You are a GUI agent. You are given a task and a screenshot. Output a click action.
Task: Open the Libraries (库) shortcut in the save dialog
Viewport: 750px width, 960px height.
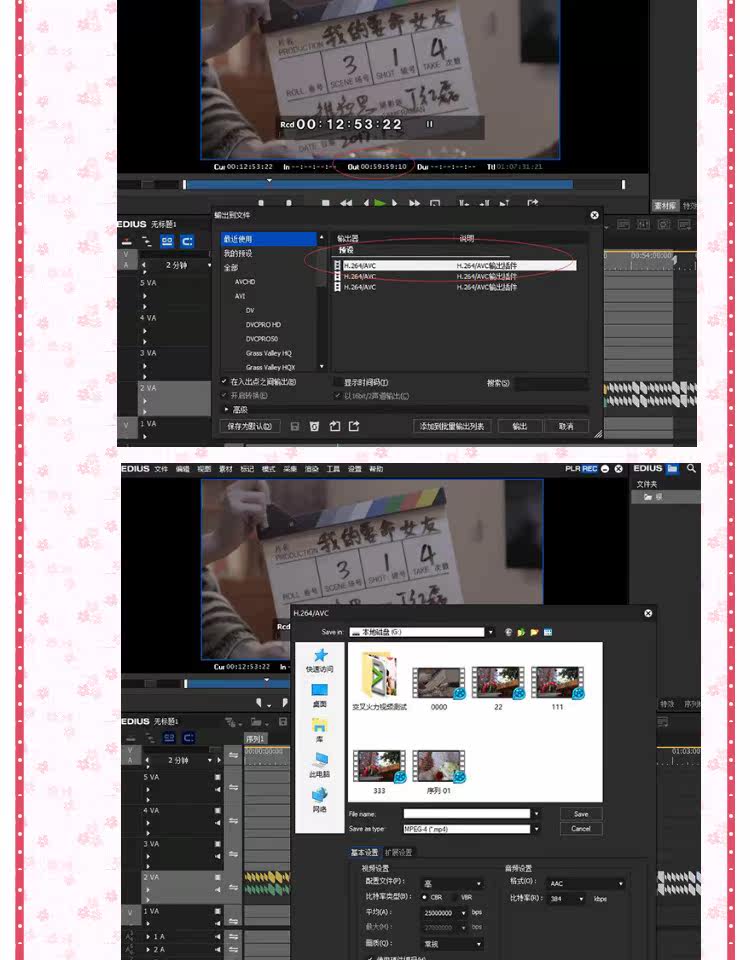(x=320, y=730)
